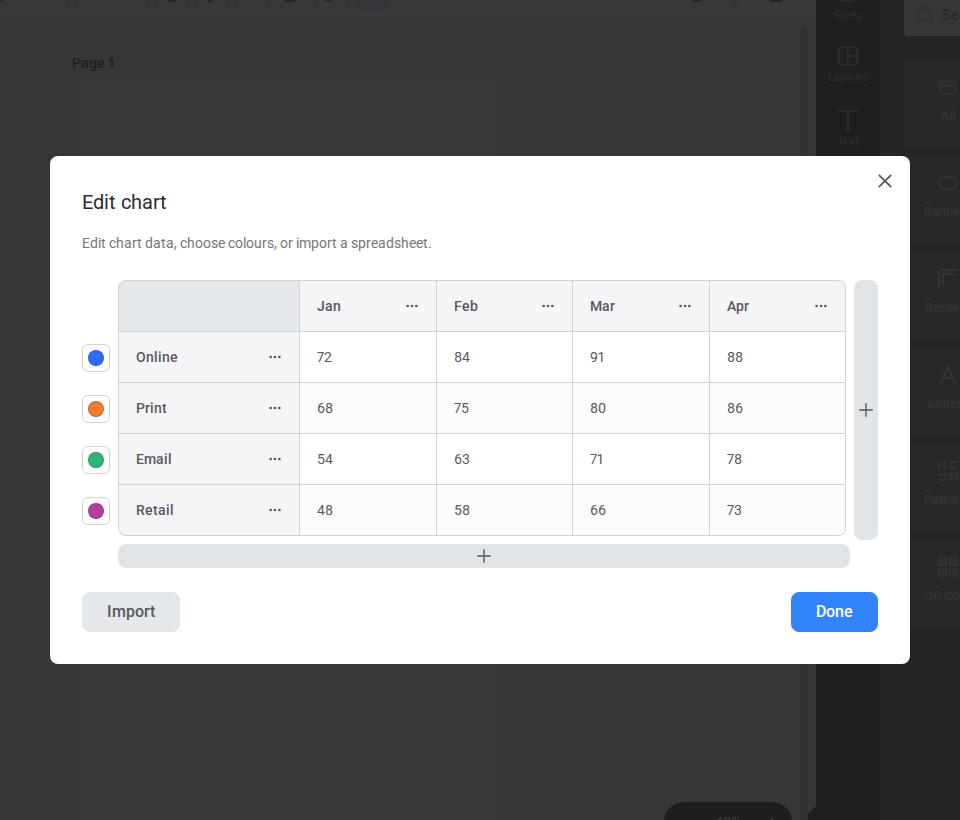Select the Email Apr cell with 78

click(x=778, y=459)
